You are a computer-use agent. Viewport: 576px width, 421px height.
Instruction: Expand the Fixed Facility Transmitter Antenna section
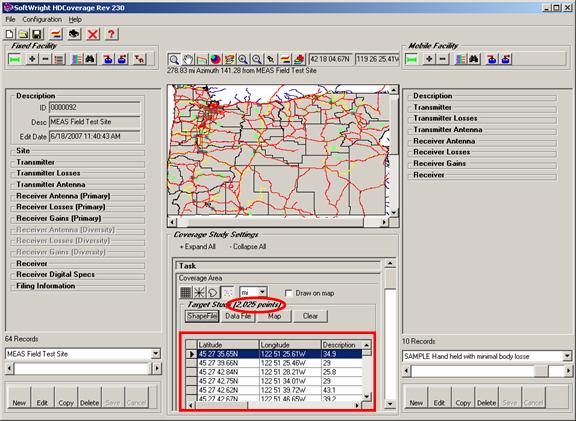pyautogui.click(x=78, y=185)
